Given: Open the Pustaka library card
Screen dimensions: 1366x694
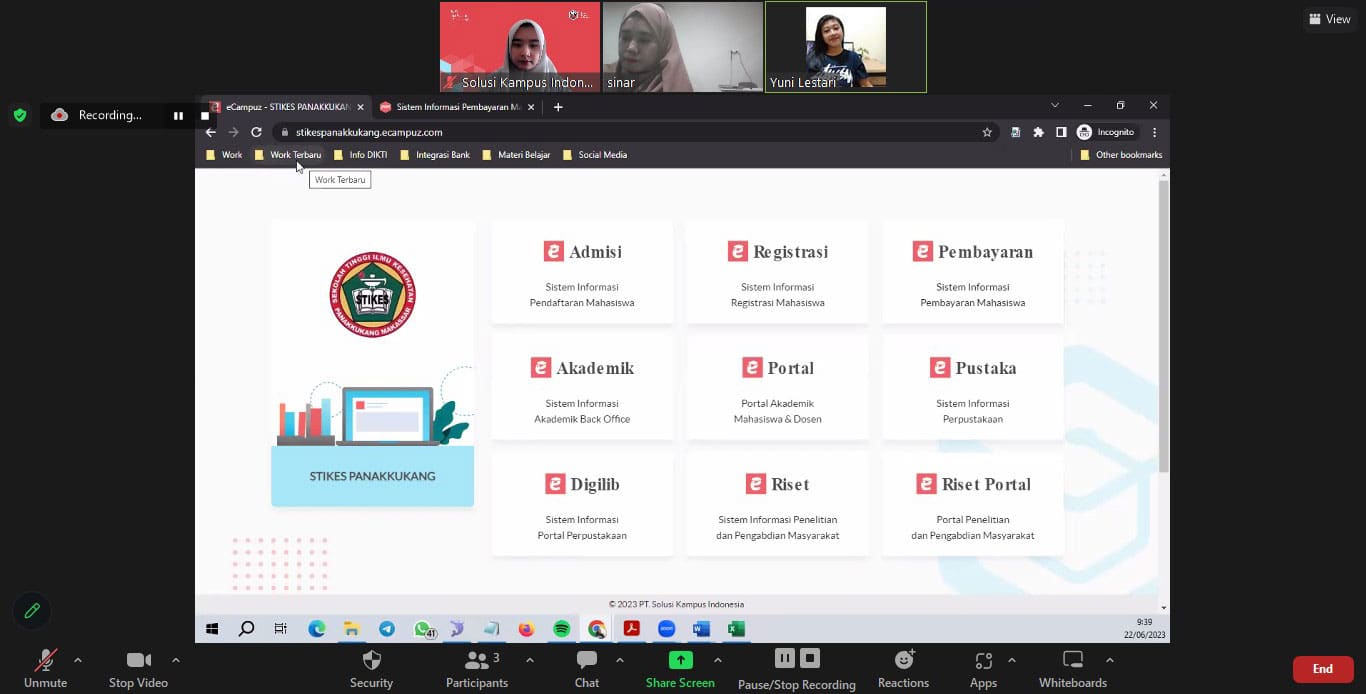Looking at the screenshot, I should tap(973, 388).
